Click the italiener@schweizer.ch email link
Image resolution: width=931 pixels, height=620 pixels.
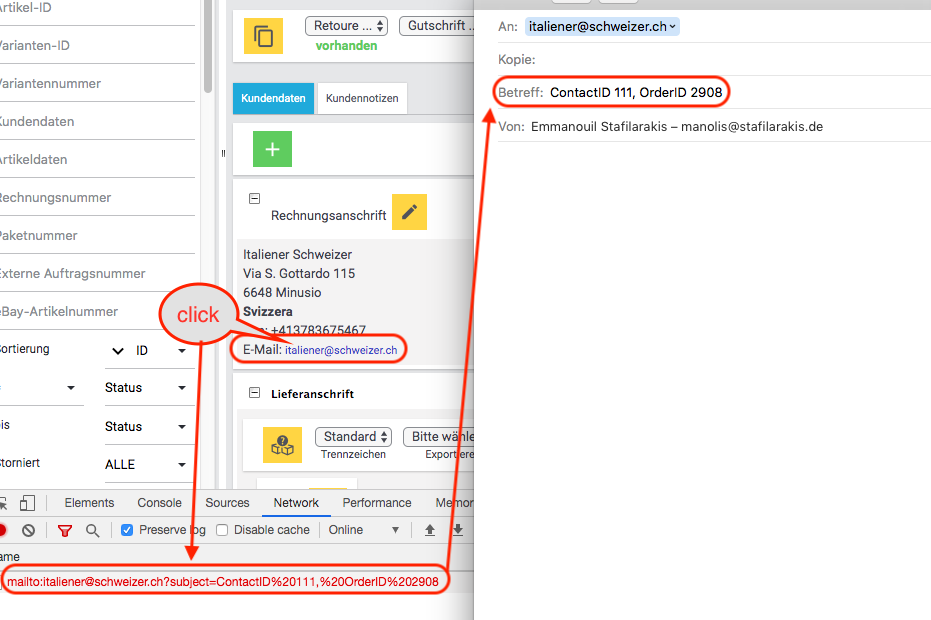pyautogui.click(x=341, y=350)
